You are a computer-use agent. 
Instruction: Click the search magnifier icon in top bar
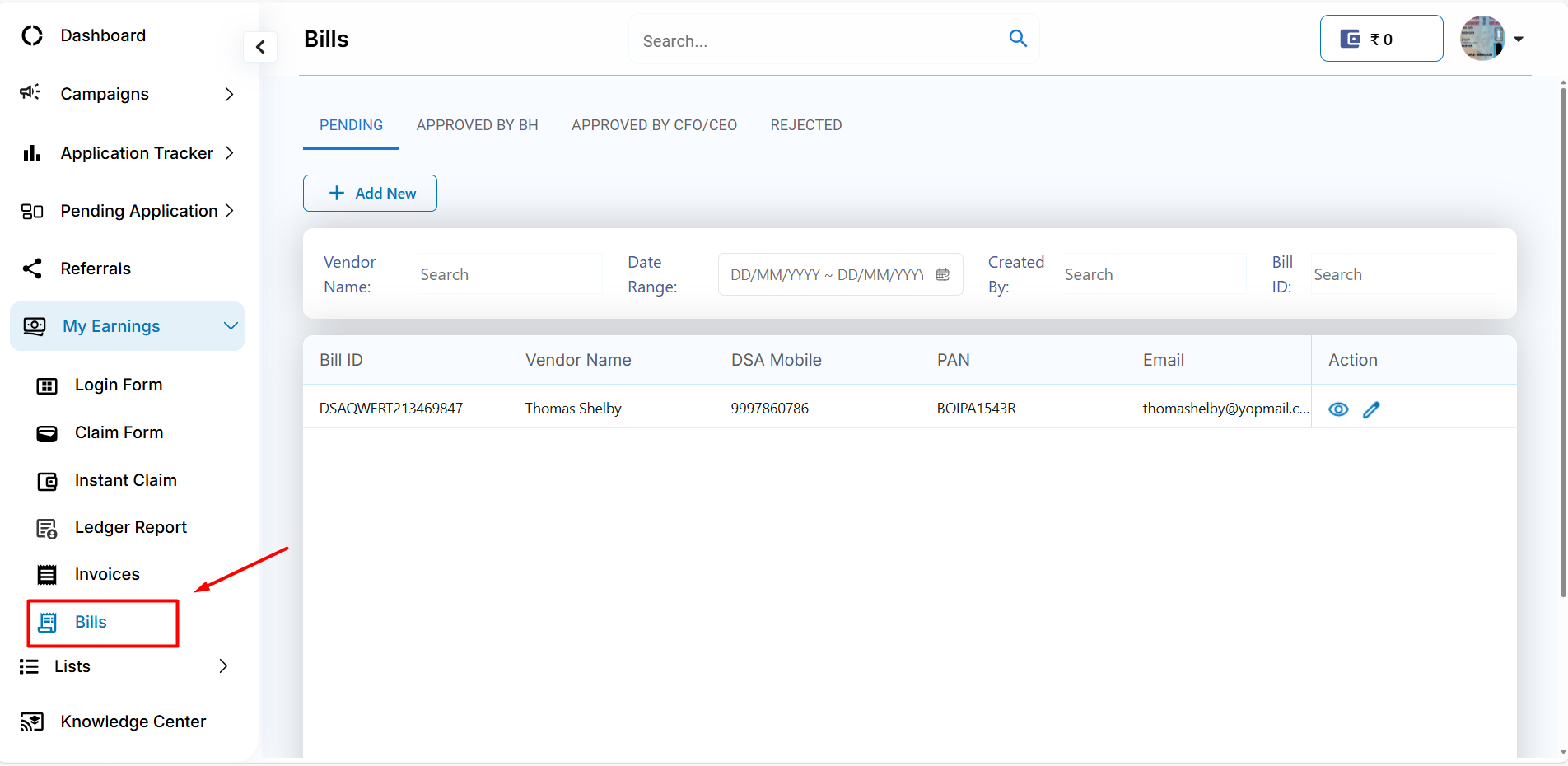(x=1018, y=39)
